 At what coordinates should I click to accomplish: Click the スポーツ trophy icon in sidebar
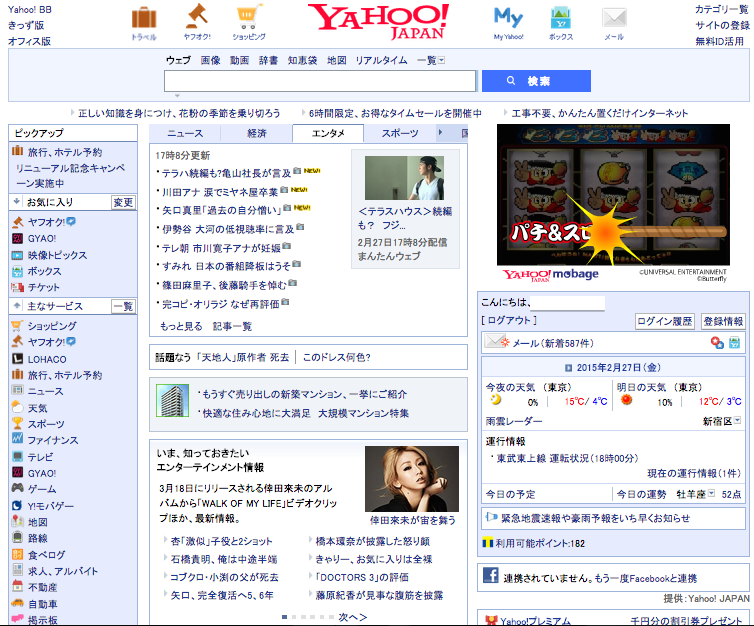tap(17, 424)
